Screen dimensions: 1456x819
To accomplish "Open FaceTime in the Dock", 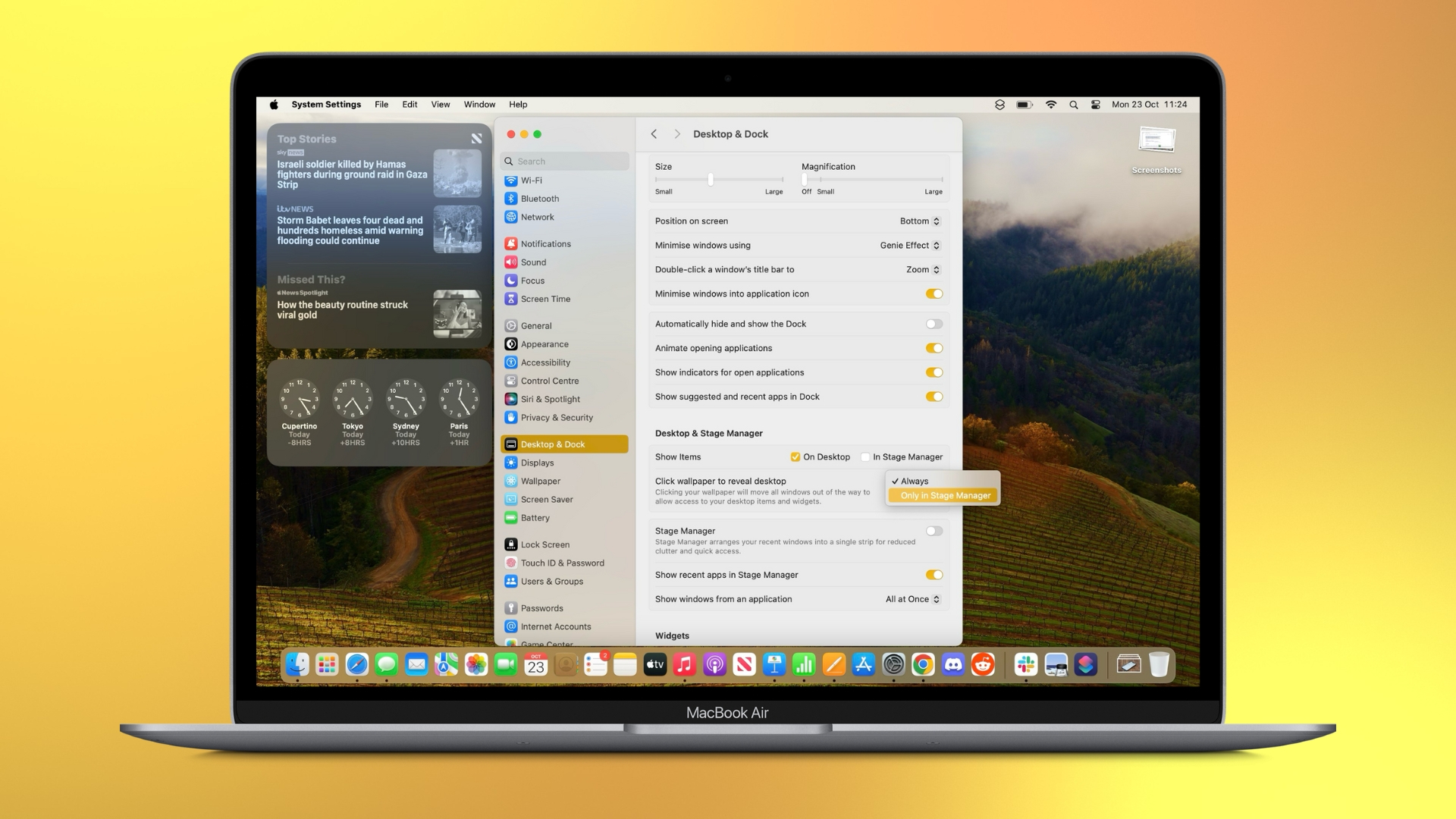I will pyautogui.click(x=506, y=665).
